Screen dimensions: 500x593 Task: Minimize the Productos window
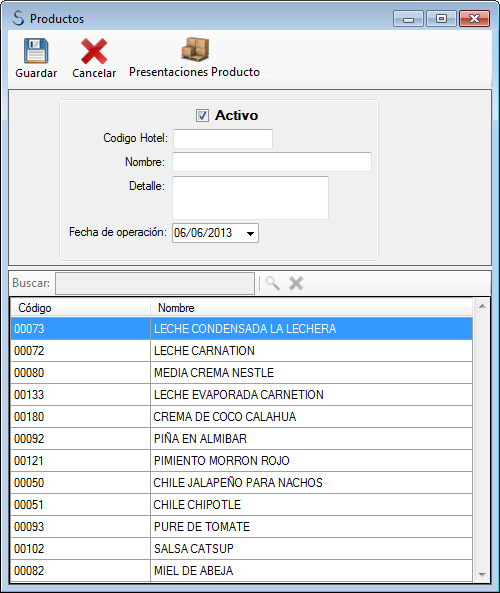point(408,19)
